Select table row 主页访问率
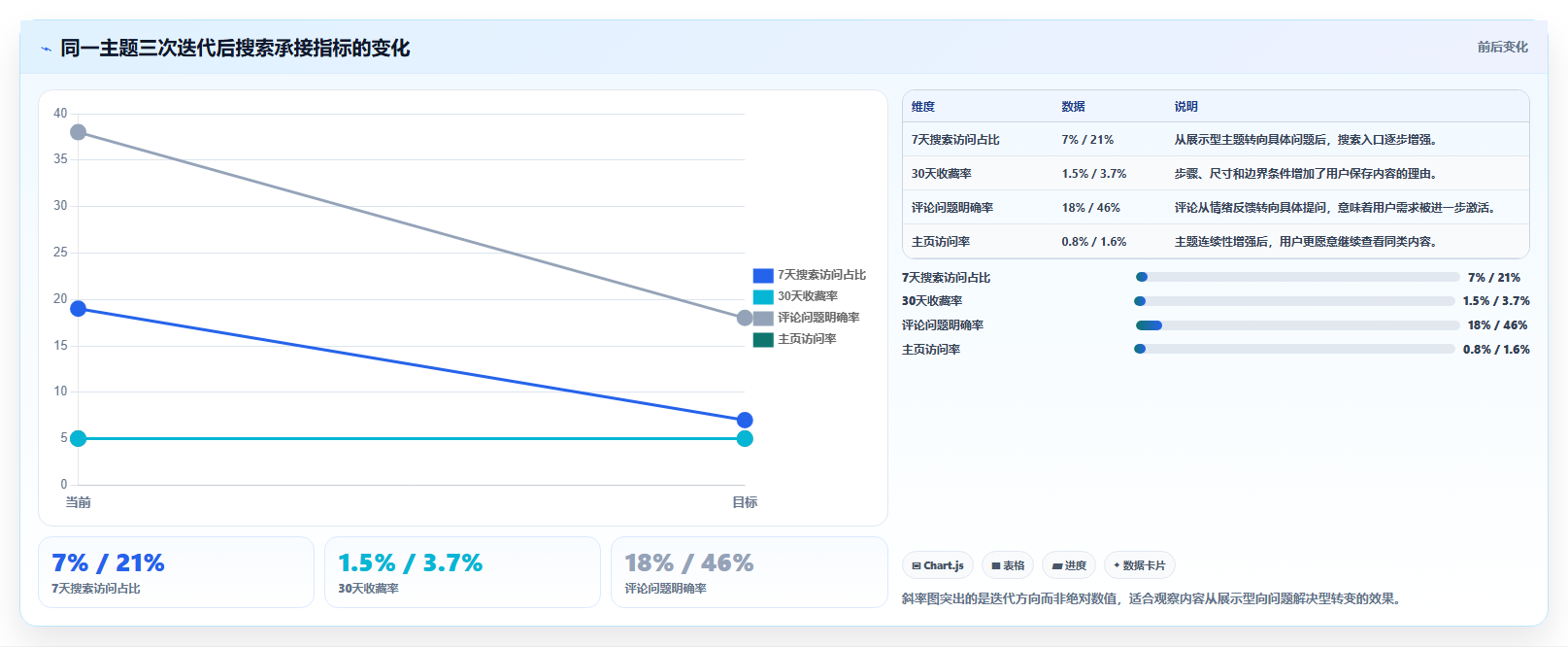This screenshot has height=647, width=1568. pos(1216,241)
